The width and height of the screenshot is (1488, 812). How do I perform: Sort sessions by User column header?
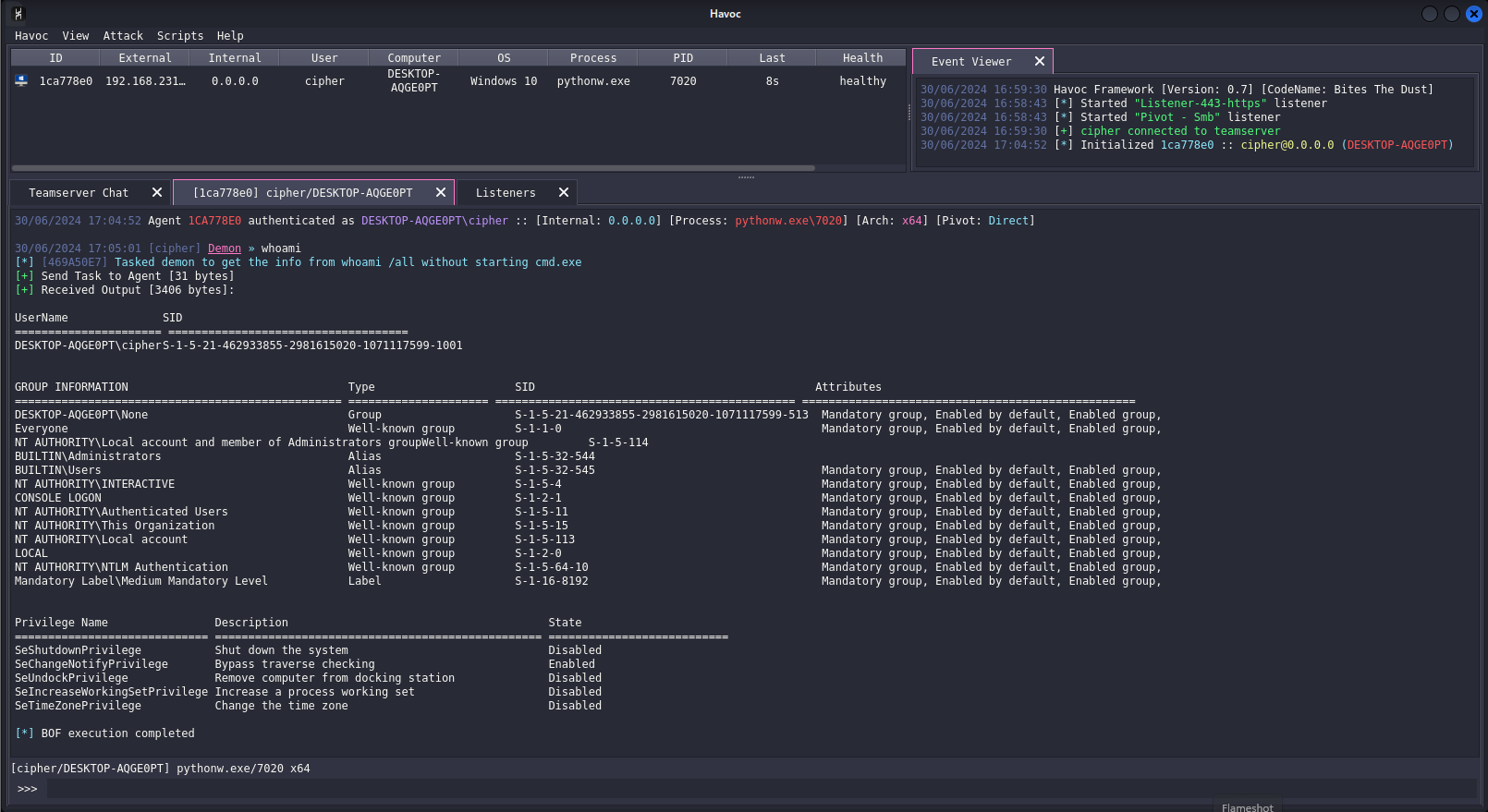[324, 58]
